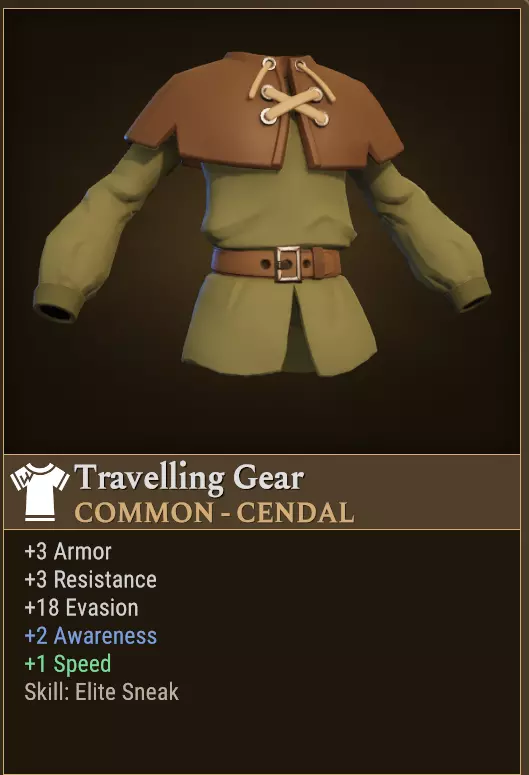Click the Travelling Gear item title
The width and height of the screenshot is (529, 775).
tap(189, 477)
